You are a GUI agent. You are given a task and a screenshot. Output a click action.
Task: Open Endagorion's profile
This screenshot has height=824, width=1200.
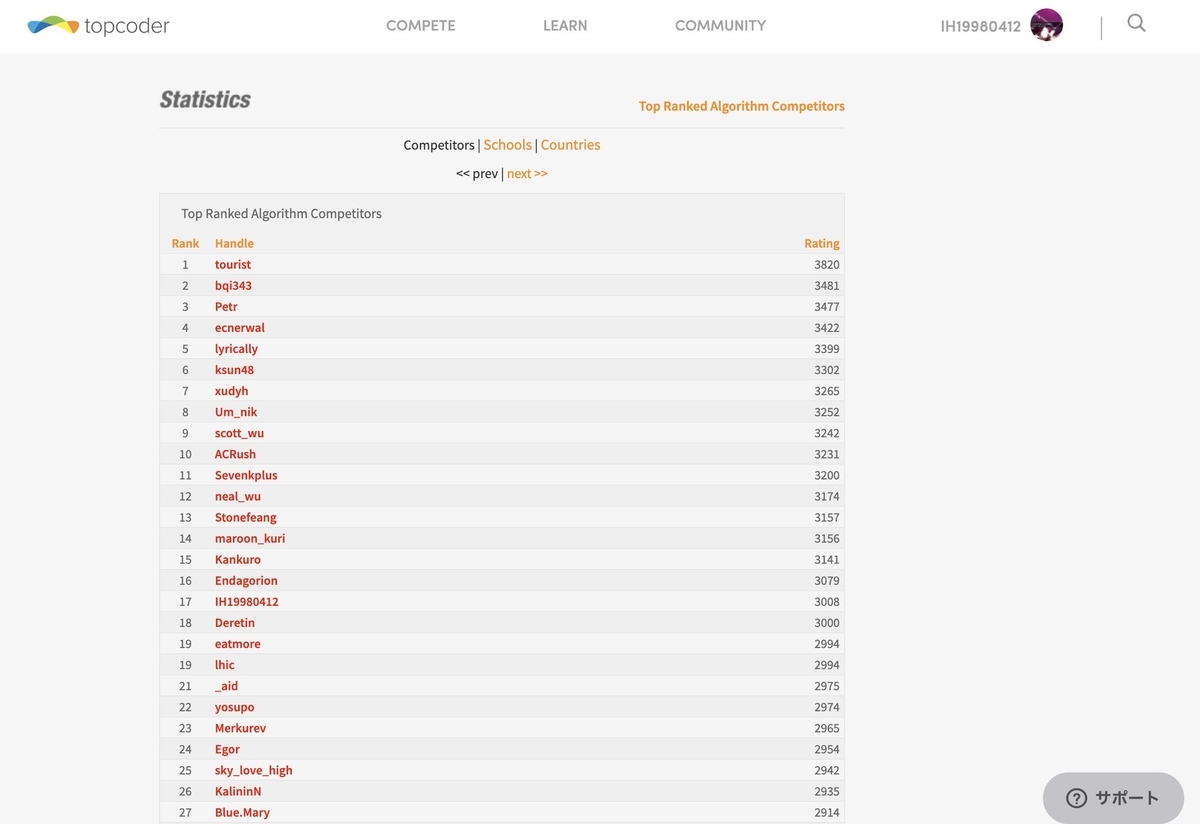(246, 581)
